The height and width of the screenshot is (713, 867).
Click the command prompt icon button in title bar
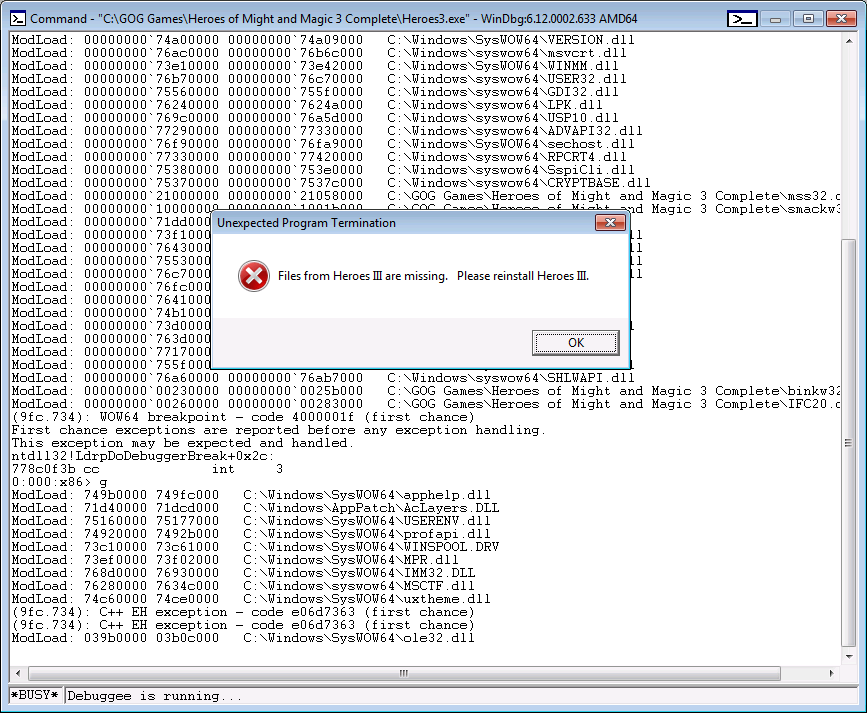[x=742, y=19]
